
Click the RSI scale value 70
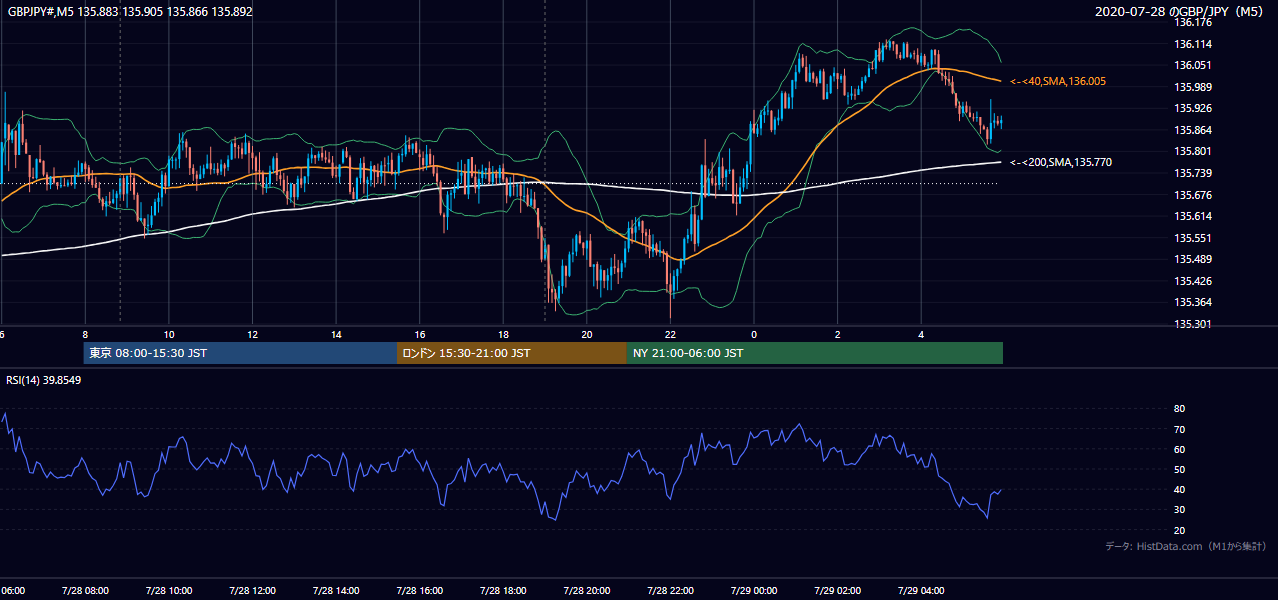point(1179,429)
